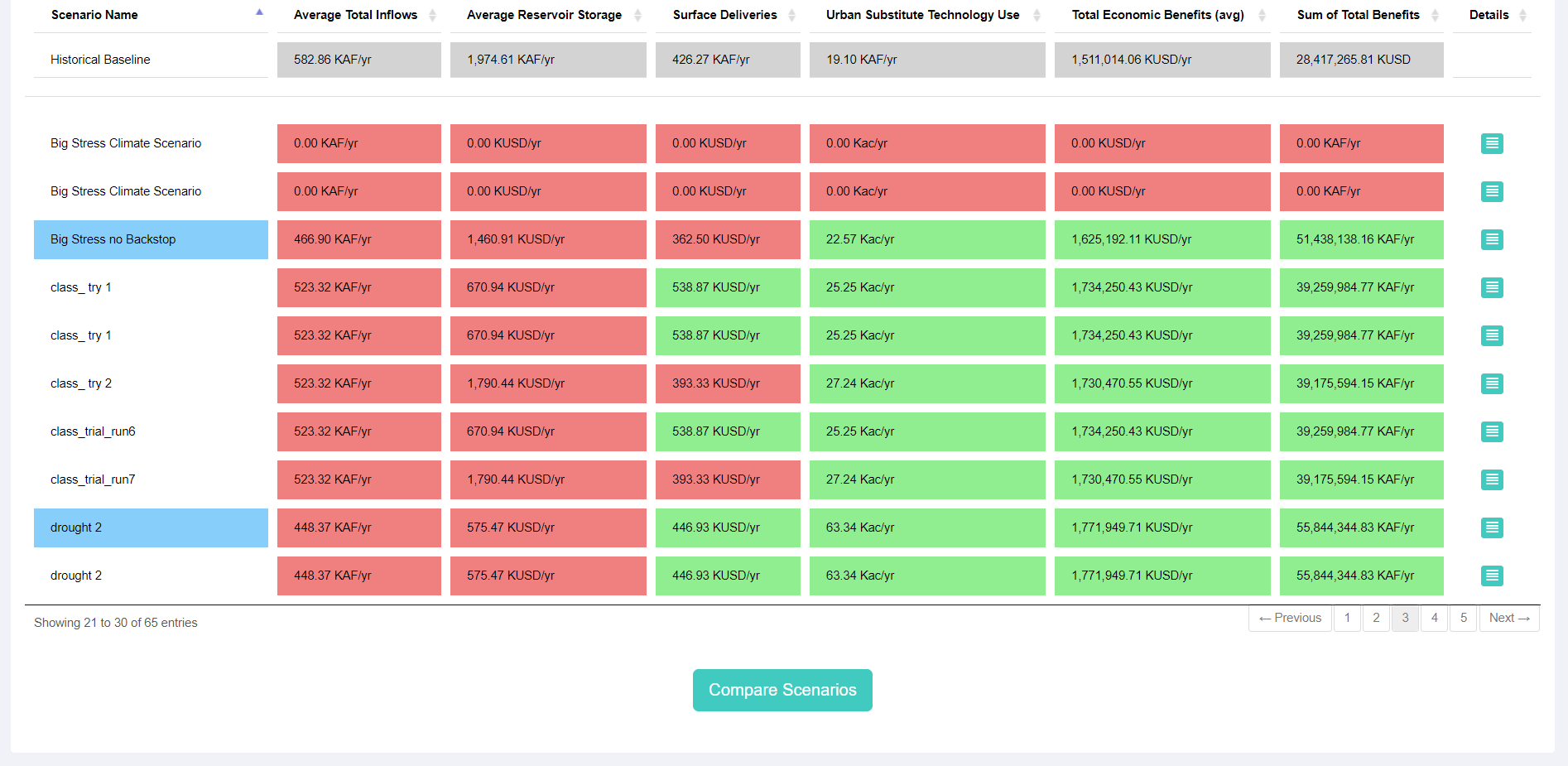The image size is (1568, 766).
Task: Click 1,625,192.11 KUSD/yr benefits cell
Action: (1162, 239)
